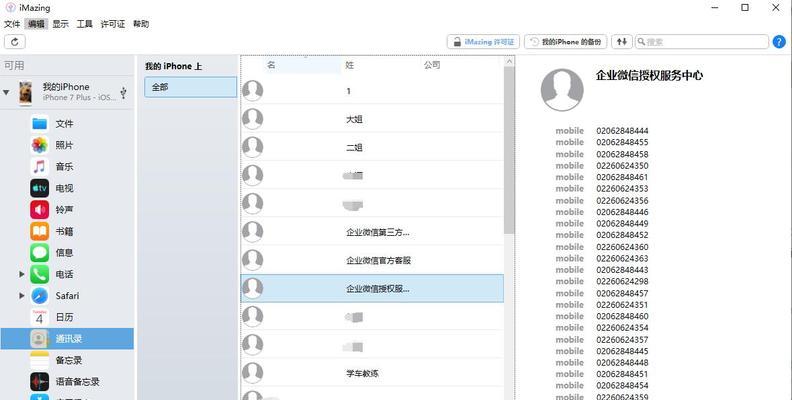
Task: Select 通讯录 in the sidebar
Action: click(x=67, y=339)
